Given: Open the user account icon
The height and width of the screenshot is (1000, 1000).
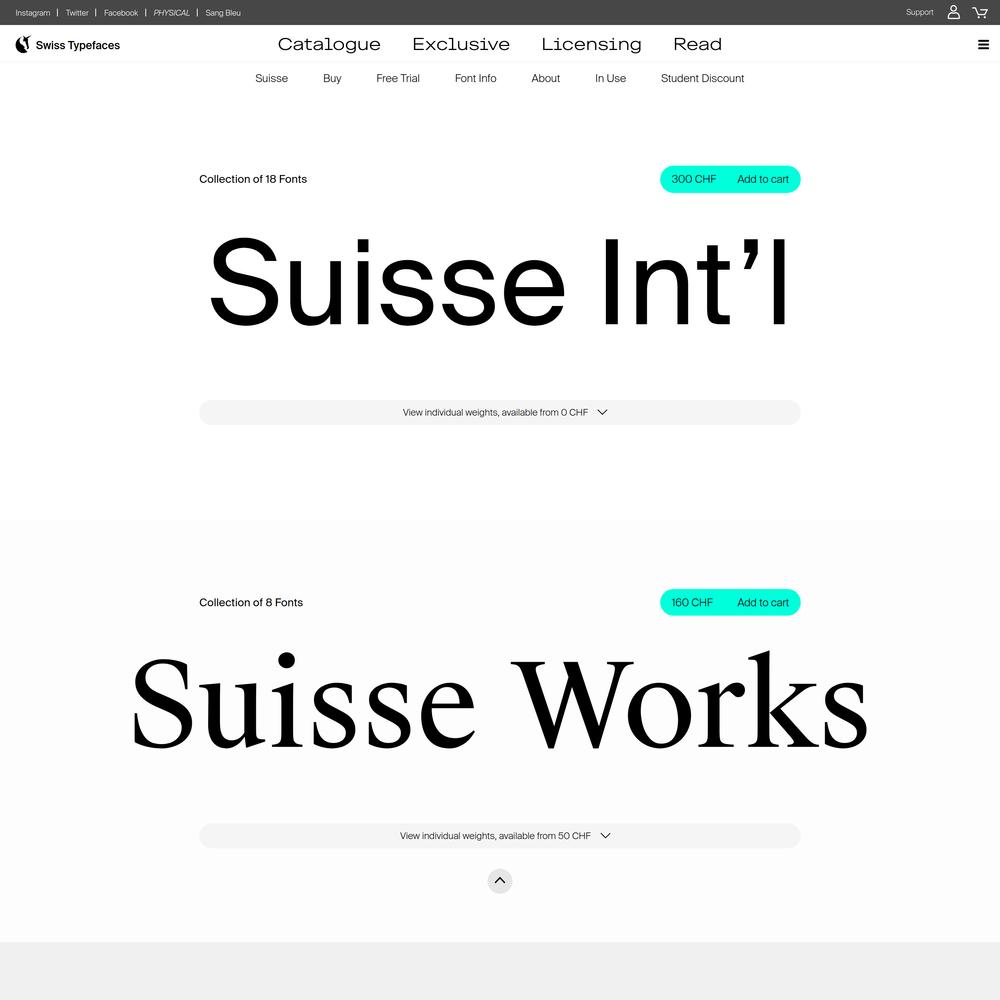Looking at the screenshot, I should (x=953, y=12).
